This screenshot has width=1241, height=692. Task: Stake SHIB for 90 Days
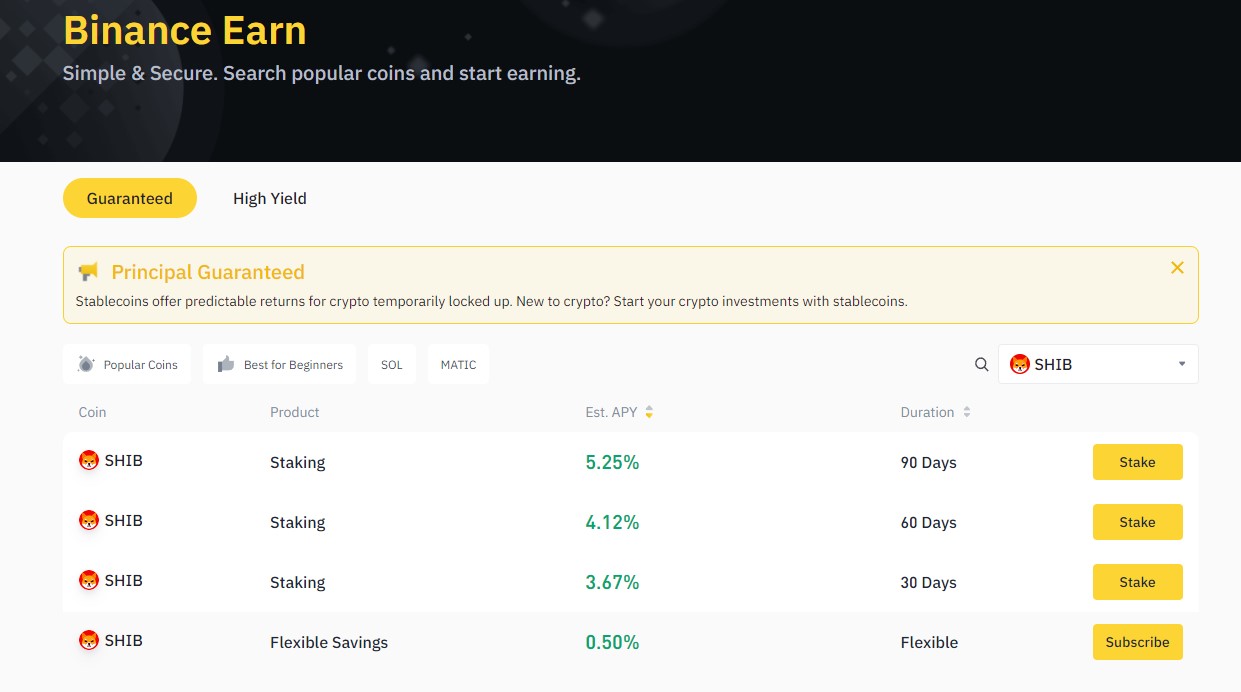1137,462
